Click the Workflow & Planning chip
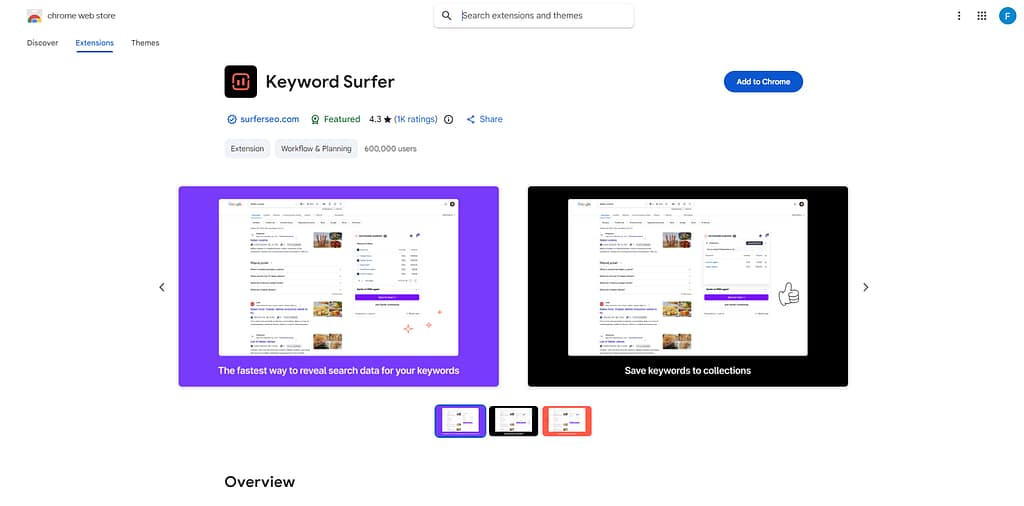This screenshot has width=1024, height=506. coord(316,149)
